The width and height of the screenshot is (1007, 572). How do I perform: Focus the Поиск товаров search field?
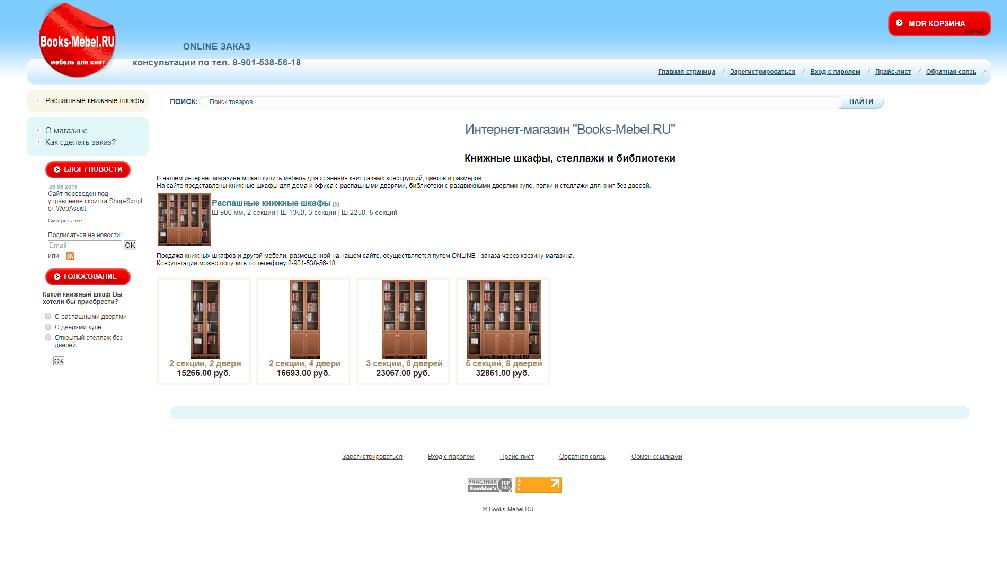pyautogui.click(x=520, y=101)
